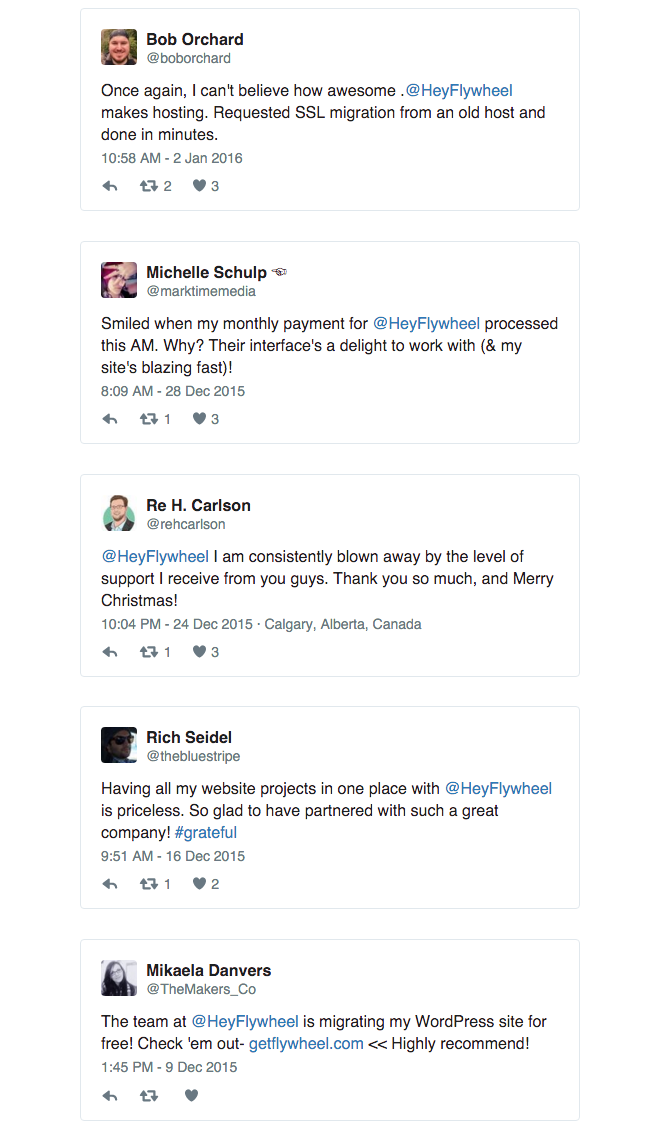Open @HeyFlywheel mention in Bob Orchard's tweet

pos(459,91)
